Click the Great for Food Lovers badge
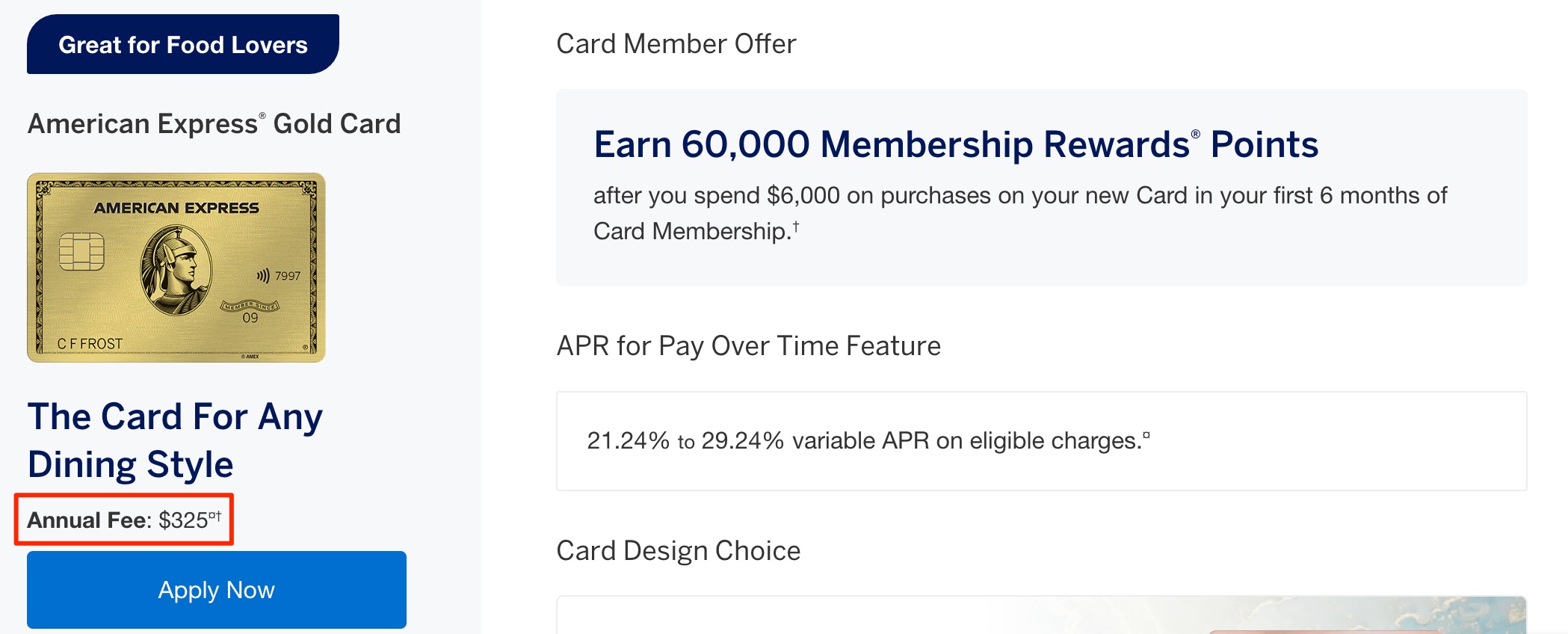The width and height of the screenshot is (1568, 634). (182, 45)
